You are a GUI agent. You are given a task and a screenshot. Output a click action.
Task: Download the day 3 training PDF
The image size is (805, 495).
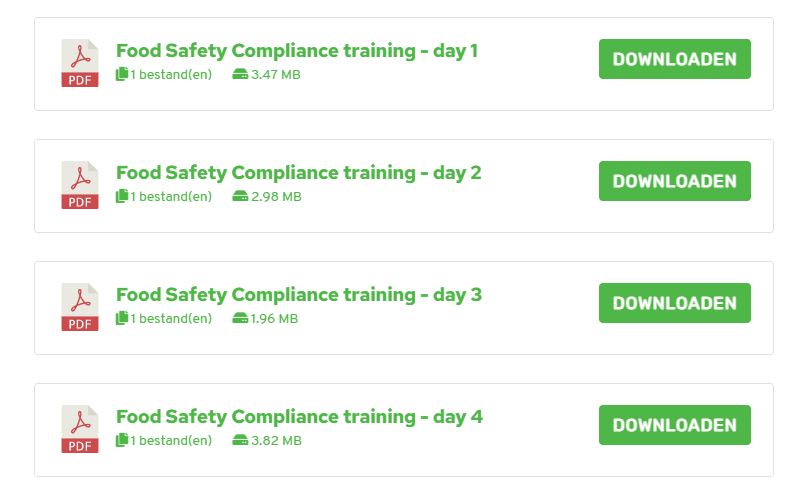[675, 303]
